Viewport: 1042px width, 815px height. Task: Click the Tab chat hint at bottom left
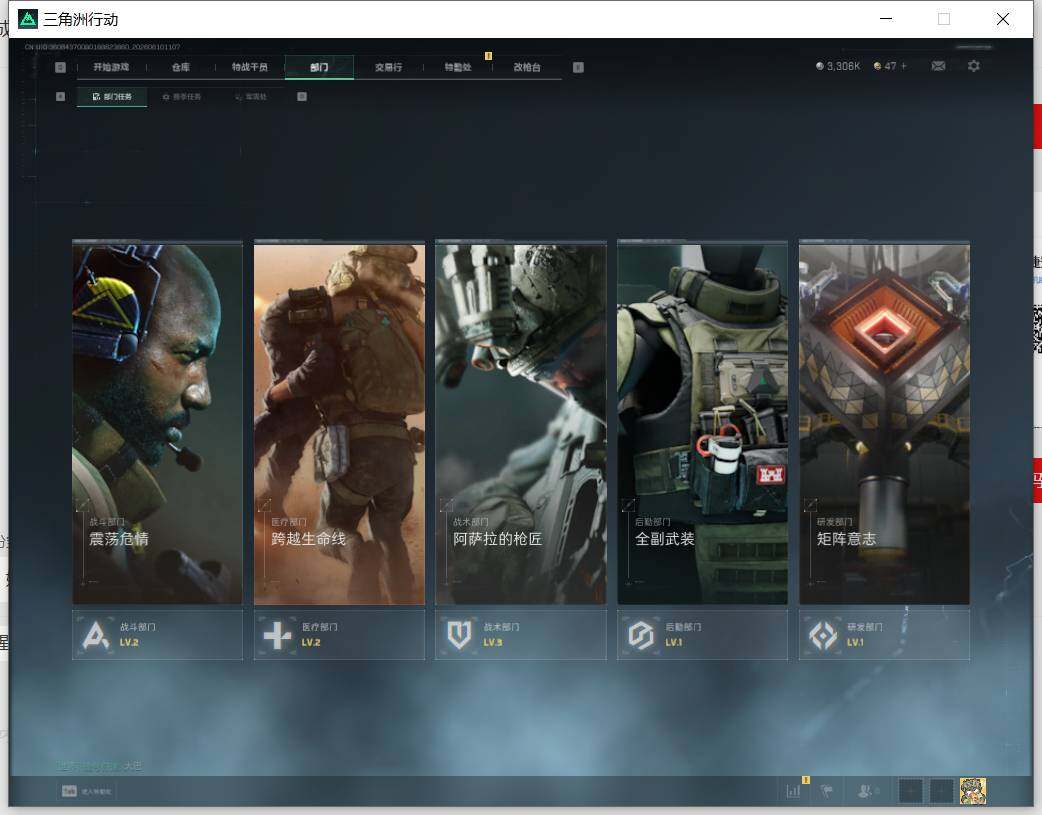86,791
